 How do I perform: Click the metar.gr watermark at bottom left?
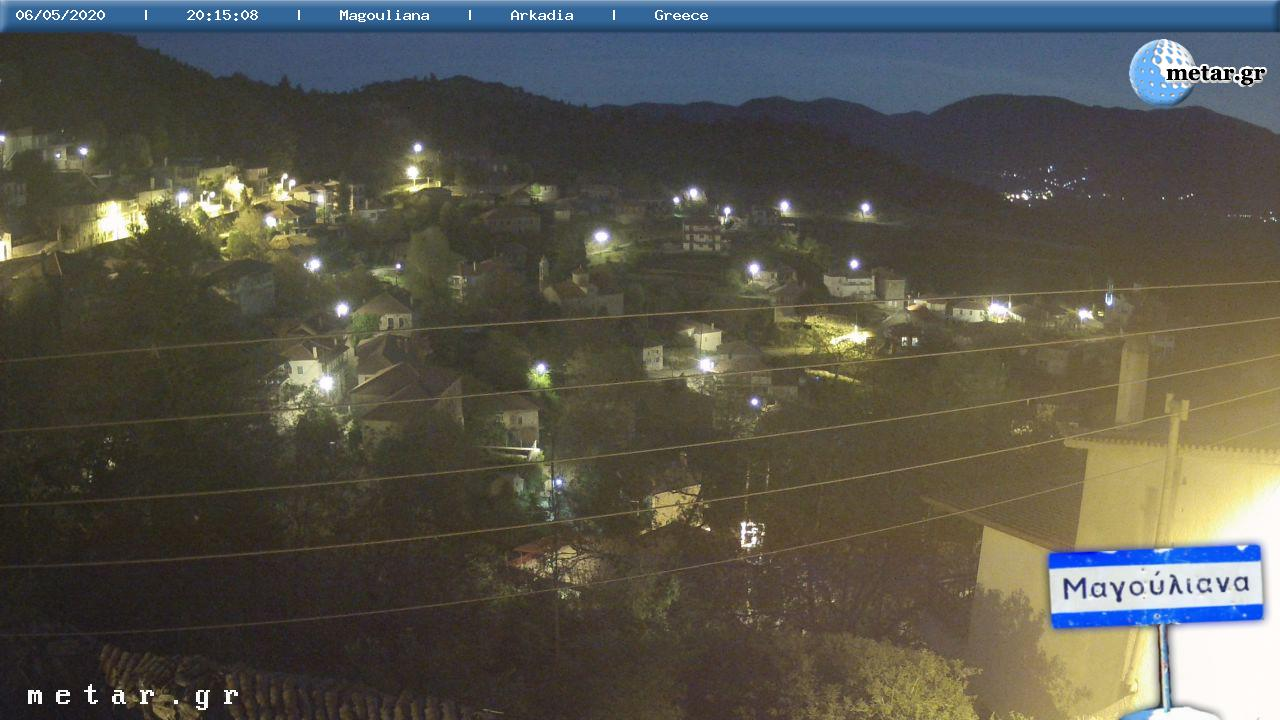[133, 696]
